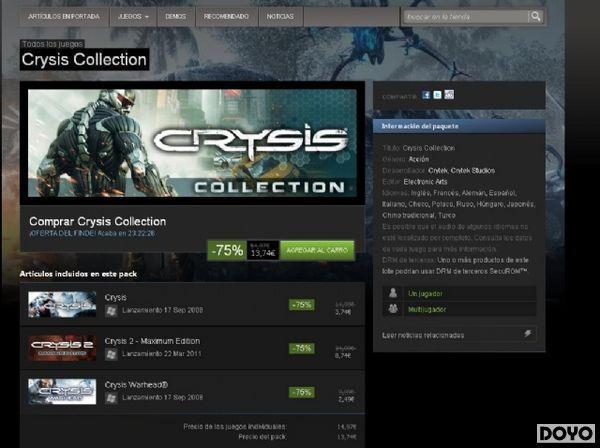Click Windows icon under Crysis Warhead
Viewport: 600px width, 448px height.
tap(111, 398)
